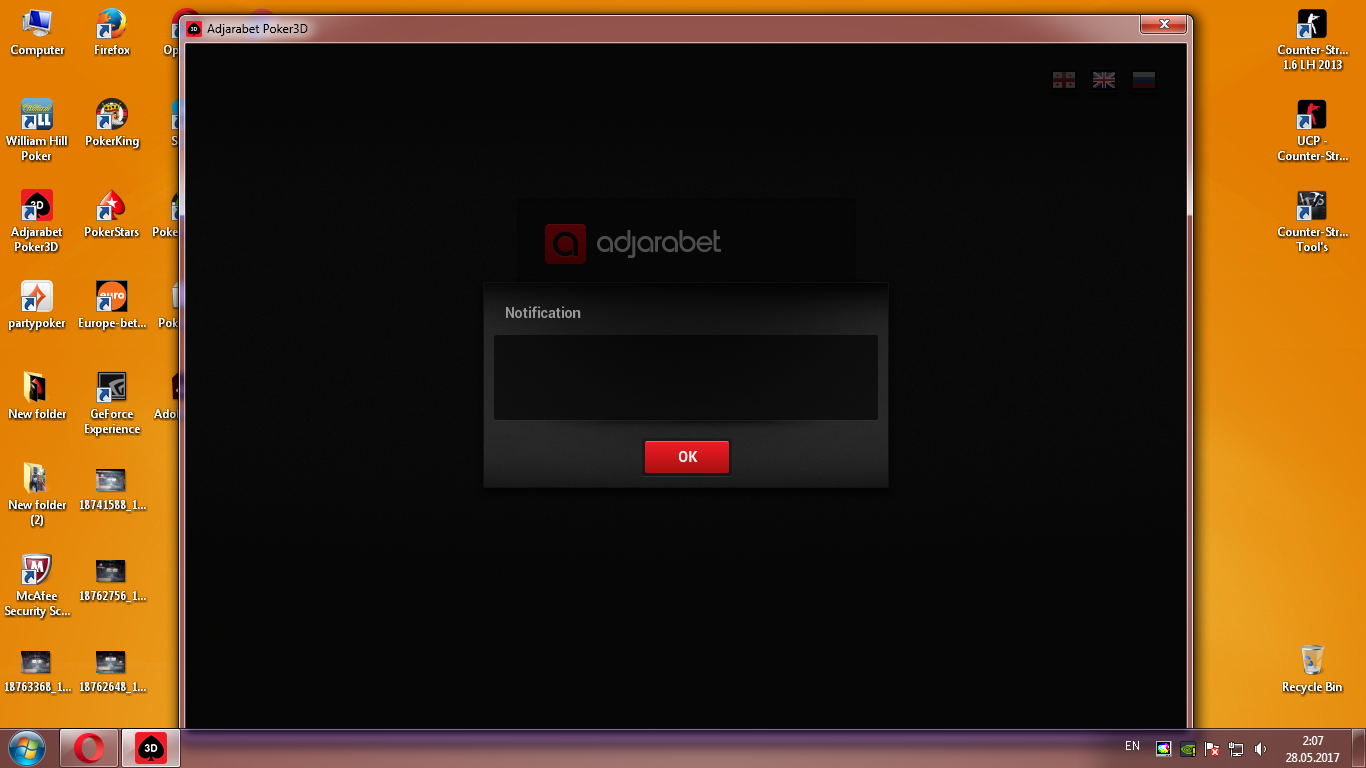Open the Computer desktop icon
Screen dimensions: 1366x768
coord(37,33)
